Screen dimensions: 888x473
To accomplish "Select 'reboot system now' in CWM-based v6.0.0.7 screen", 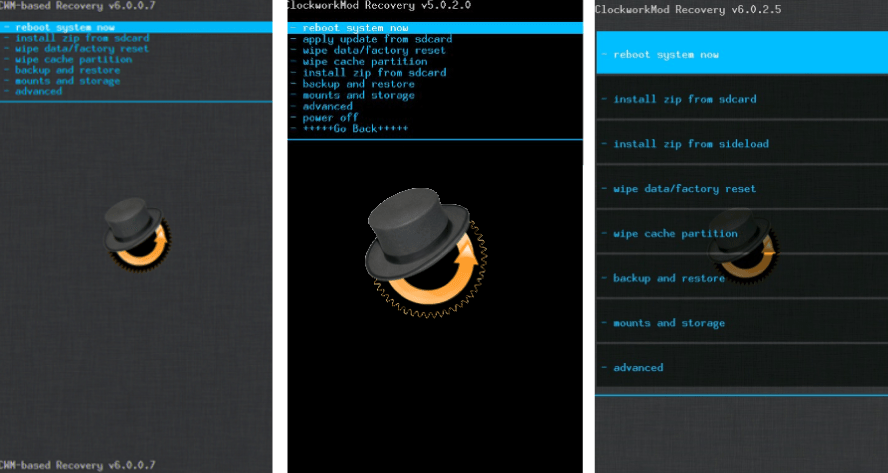I will (x=136, y=27).
